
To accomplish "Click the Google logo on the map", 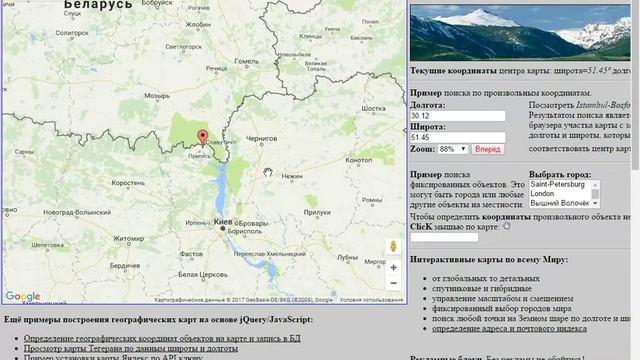I will coord(23,296).
